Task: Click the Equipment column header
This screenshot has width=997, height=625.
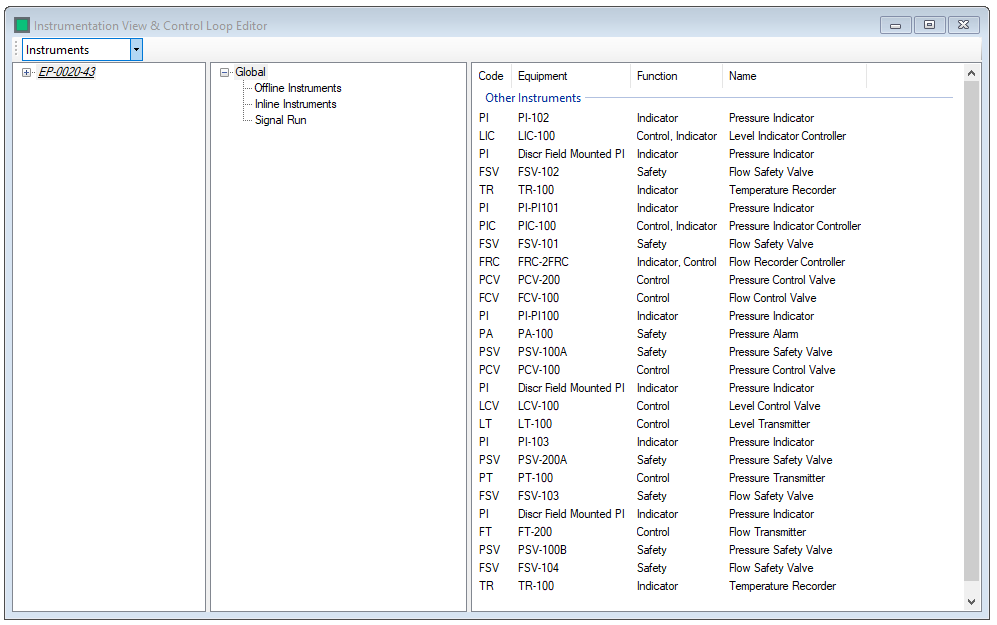Action: 543,76
